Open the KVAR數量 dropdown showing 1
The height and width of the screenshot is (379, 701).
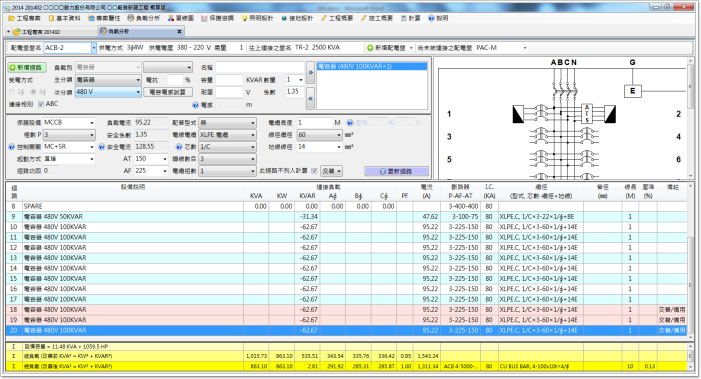[x=300, y=80]
